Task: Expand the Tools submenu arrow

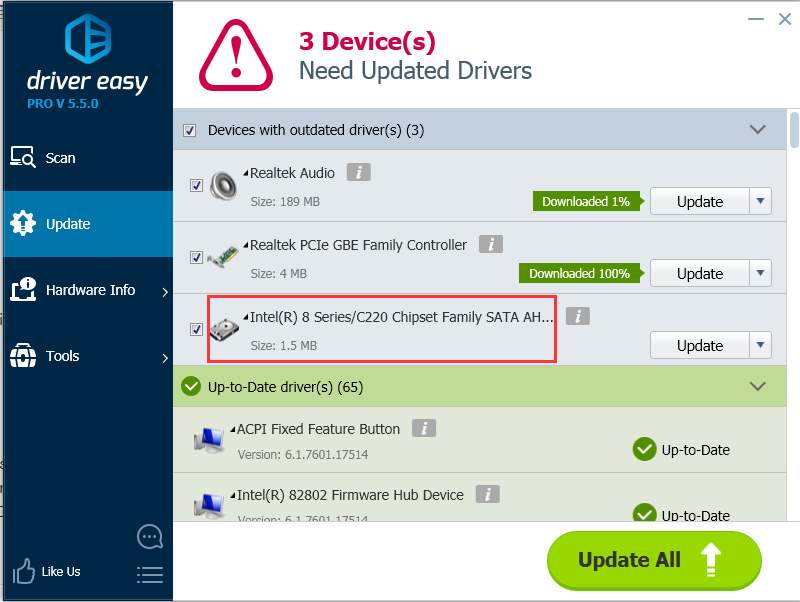Action: coord(165,358)
